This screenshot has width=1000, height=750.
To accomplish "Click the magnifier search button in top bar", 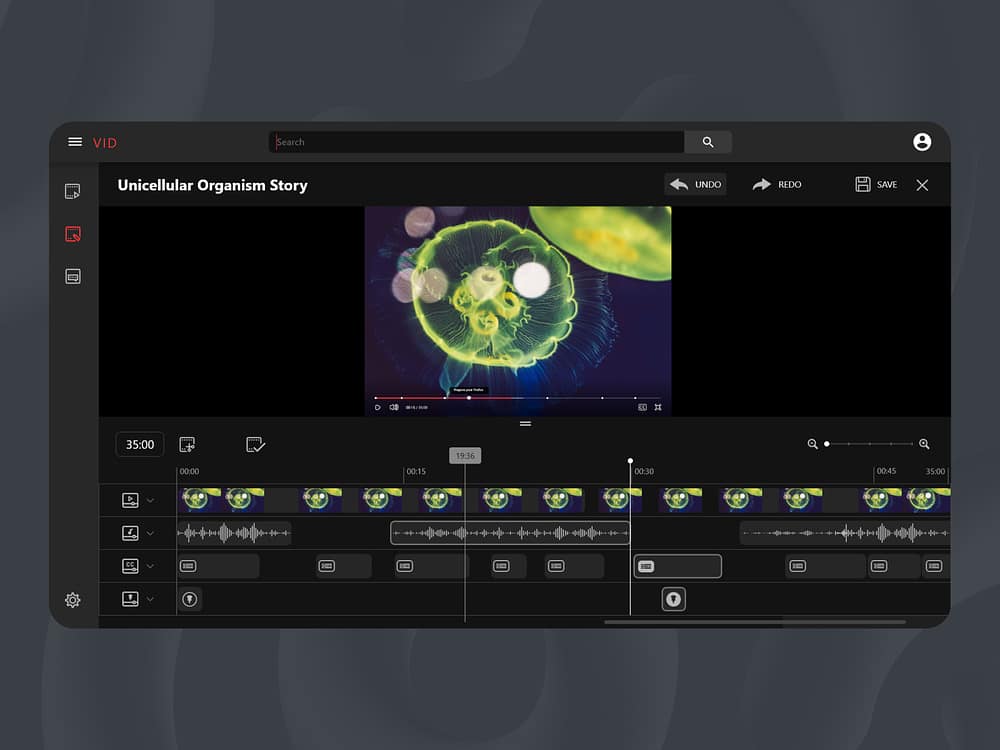I will 708,142.
